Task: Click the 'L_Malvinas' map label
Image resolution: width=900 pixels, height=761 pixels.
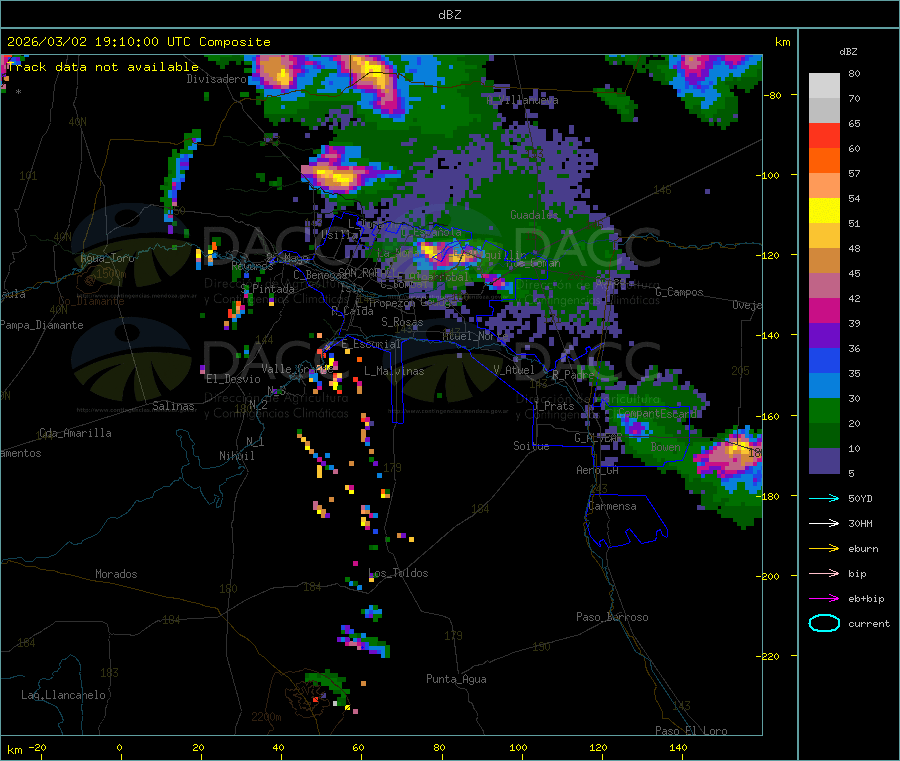Action: (x=394, y=371)
